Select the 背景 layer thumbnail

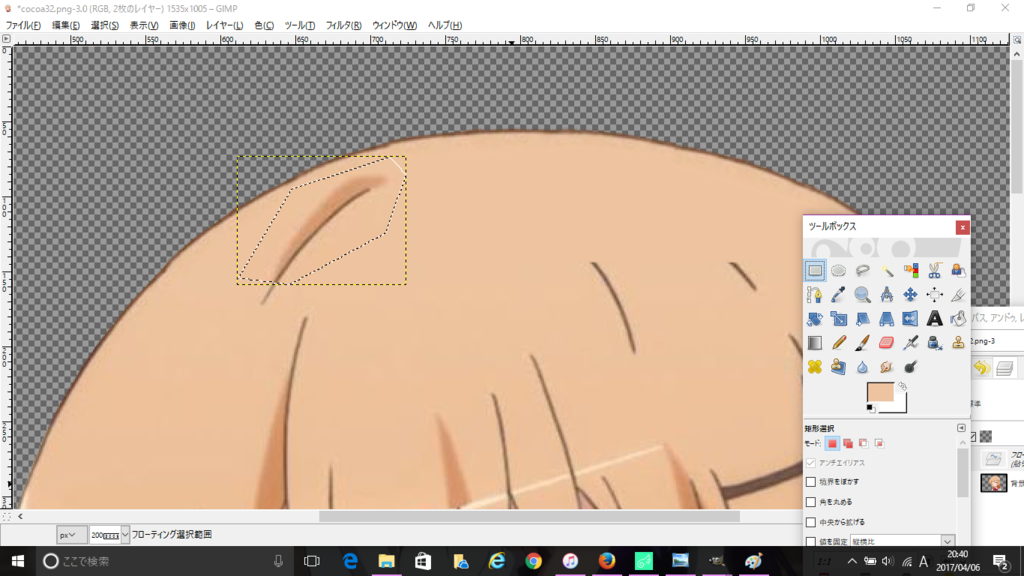[993, 483]
